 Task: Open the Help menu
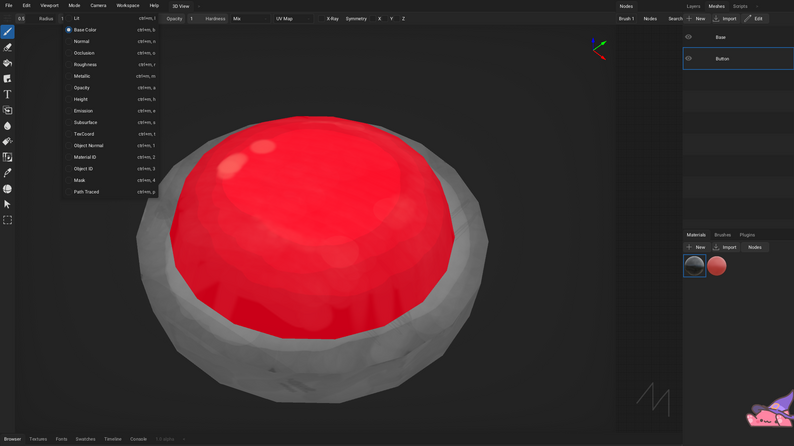coord(154,6)
